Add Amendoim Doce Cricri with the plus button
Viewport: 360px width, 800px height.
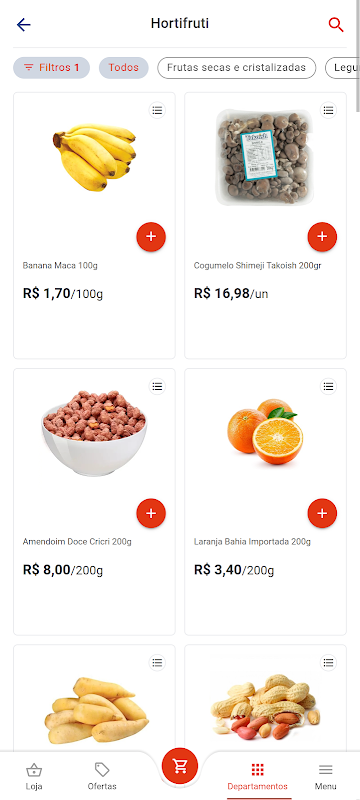pos(151,513)
